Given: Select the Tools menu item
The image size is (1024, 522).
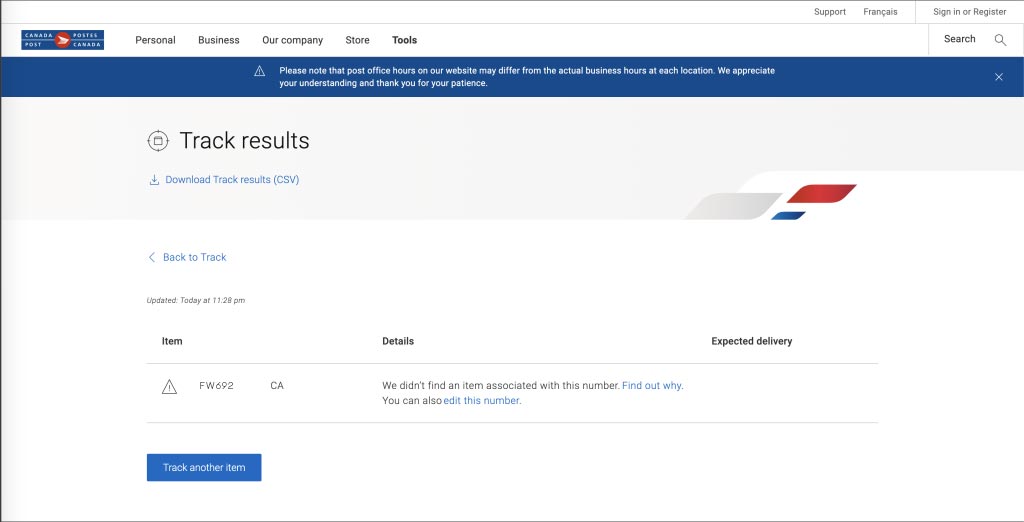Looking at the screenshot, I should pos(404,40).
